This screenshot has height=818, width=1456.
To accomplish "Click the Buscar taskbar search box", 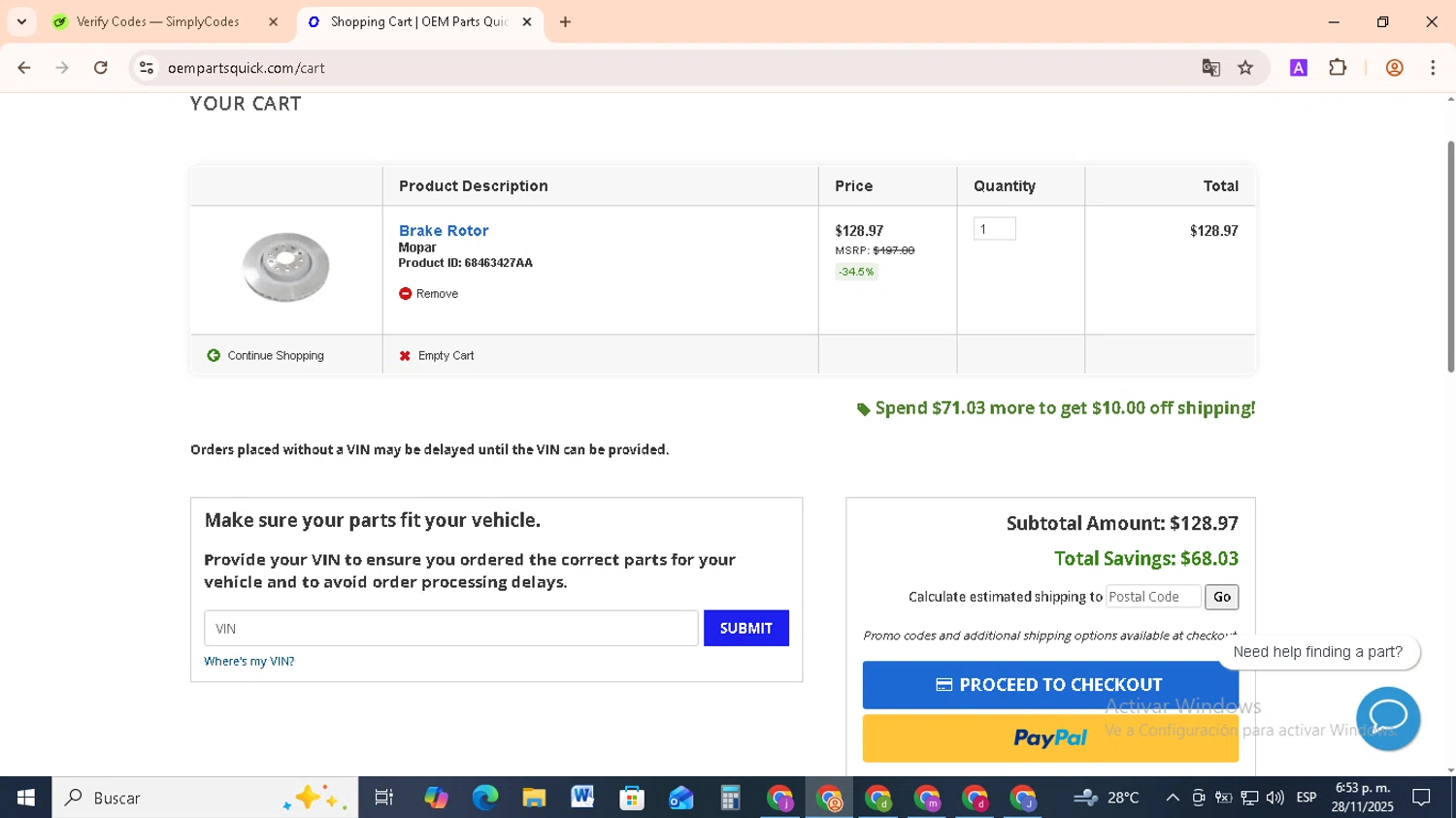I will click(x=205, y=798).
